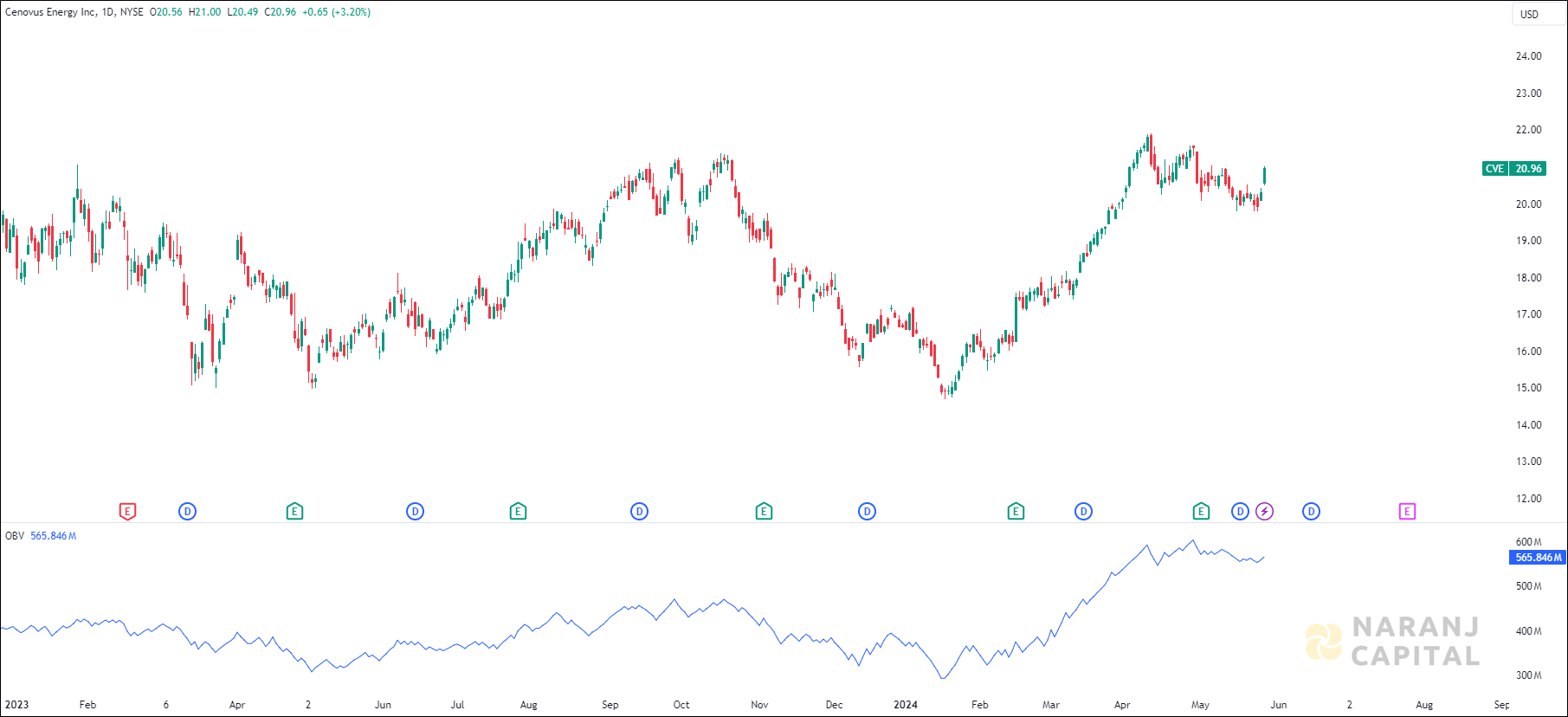This screenshot has height=717, width=1568.
Task: Select the dividend marker in March 2024
Action: point(1083,512)
